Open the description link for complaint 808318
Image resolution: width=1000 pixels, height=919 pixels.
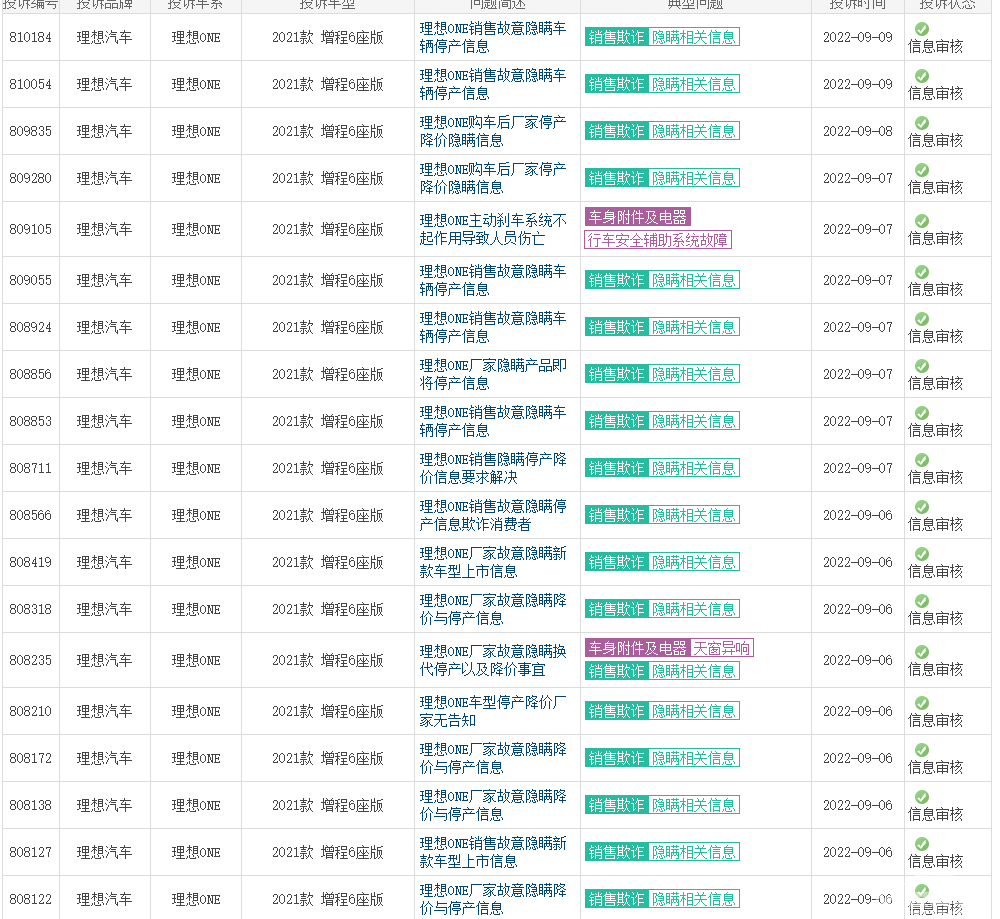pos(493,610)
